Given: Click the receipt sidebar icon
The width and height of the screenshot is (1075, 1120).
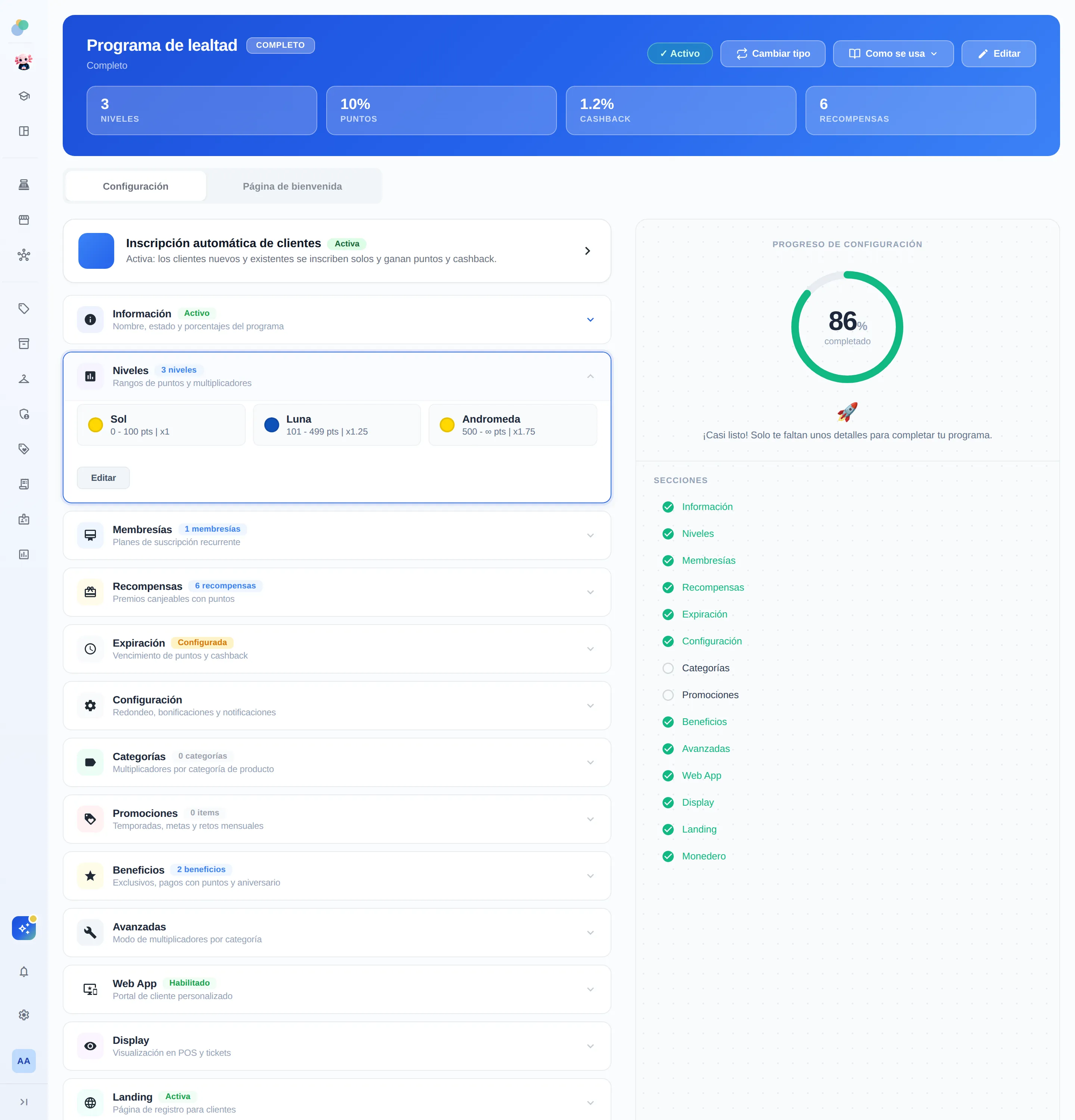Looking at the screenshot, I should [x=24, y=484].
